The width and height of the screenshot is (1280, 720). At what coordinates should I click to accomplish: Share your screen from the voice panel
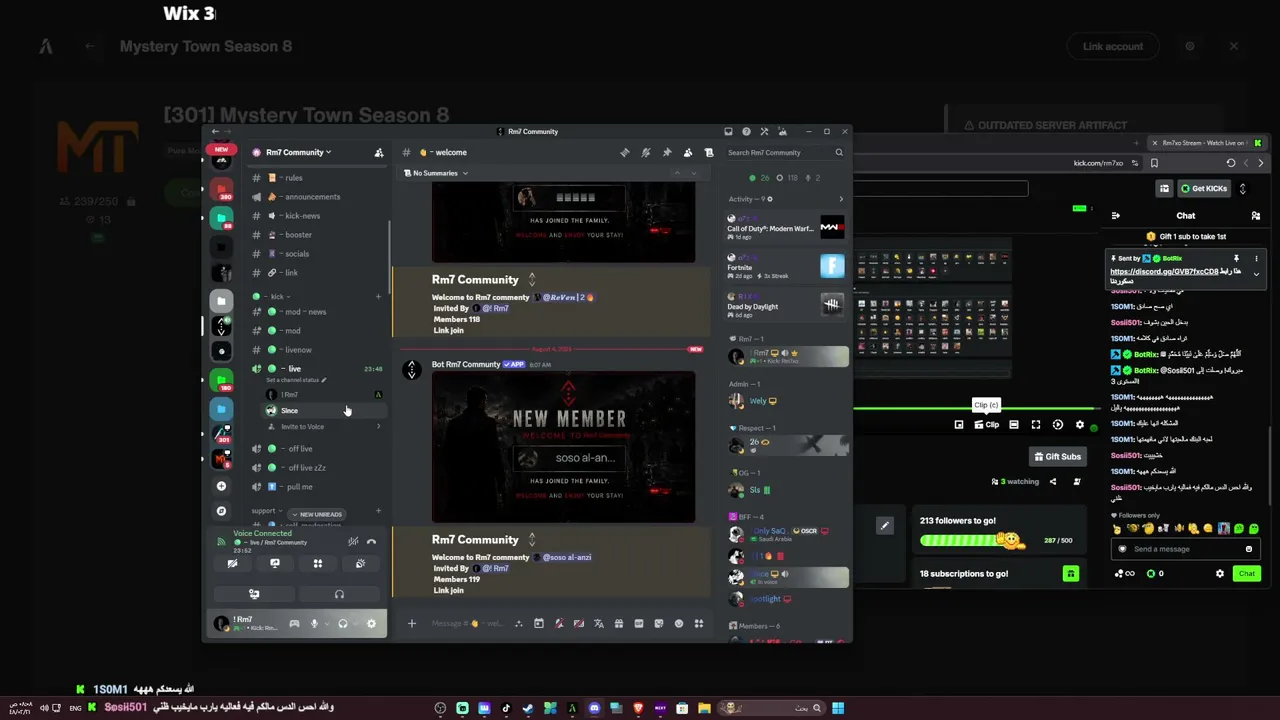tap(275, 564)
